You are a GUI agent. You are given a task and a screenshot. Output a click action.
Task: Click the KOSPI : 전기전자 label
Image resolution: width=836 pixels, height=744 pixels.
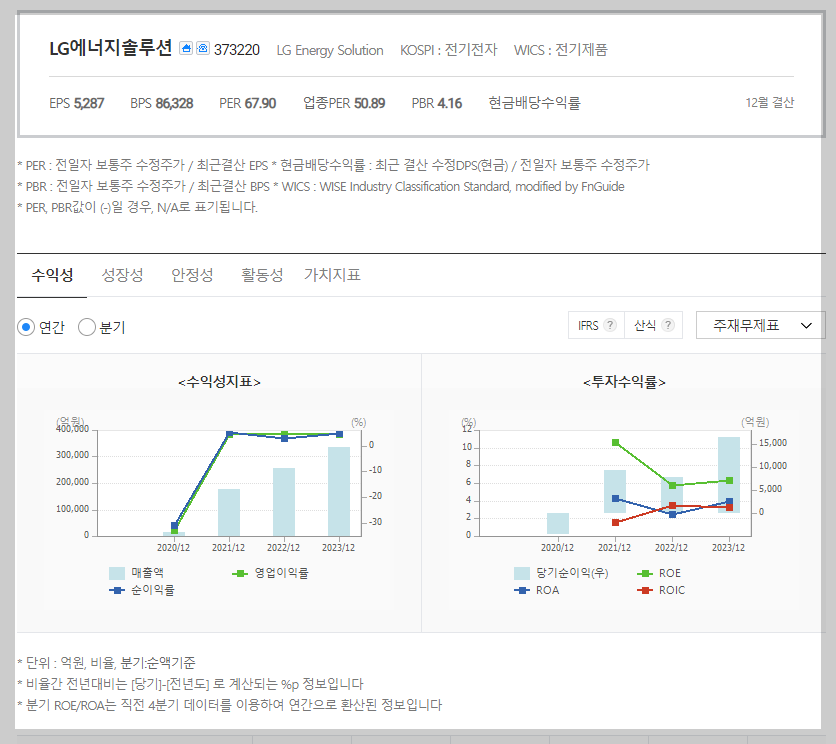448,50
